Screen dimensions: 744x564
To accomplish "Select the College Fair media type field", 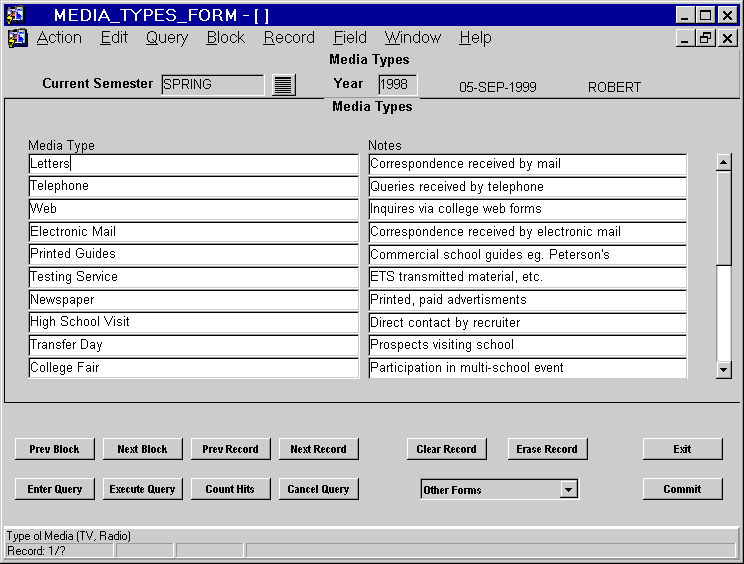I will [194, 368].
